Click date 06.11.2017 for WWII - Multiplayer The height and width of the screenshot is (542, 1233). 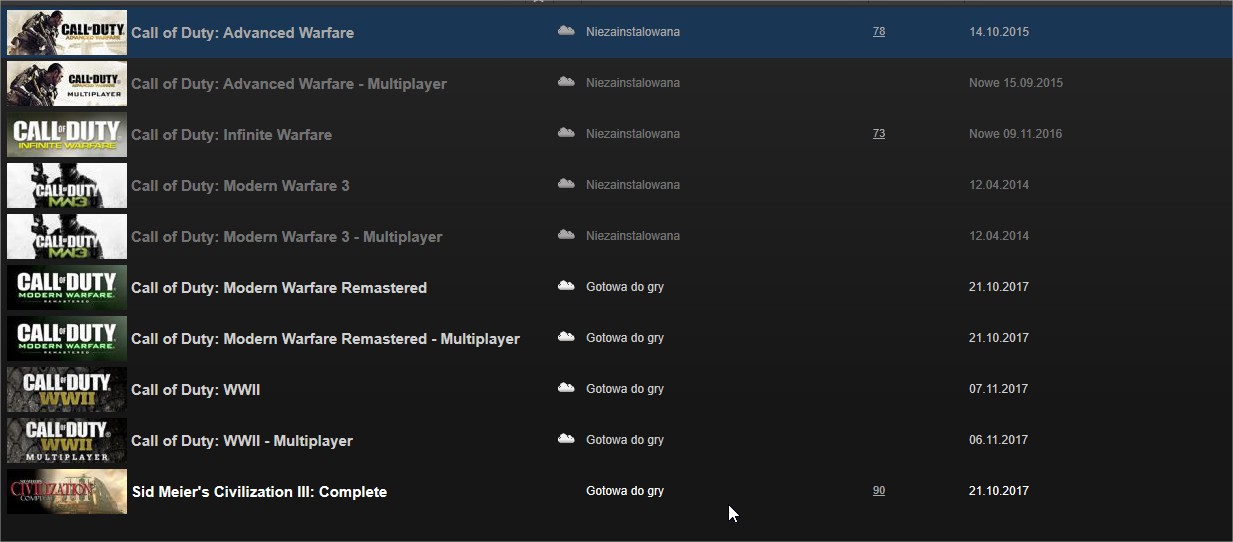[x=999, y=440]
